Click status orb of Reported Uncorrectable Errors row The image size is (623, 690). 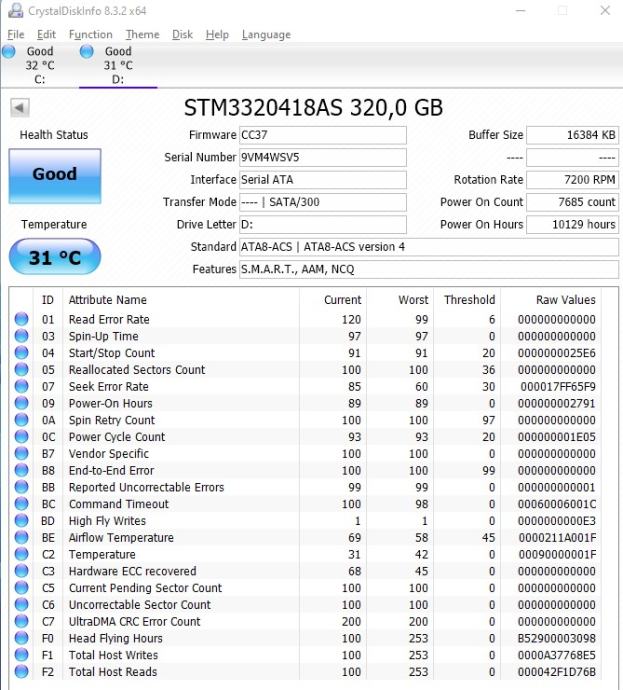[21, 487]
